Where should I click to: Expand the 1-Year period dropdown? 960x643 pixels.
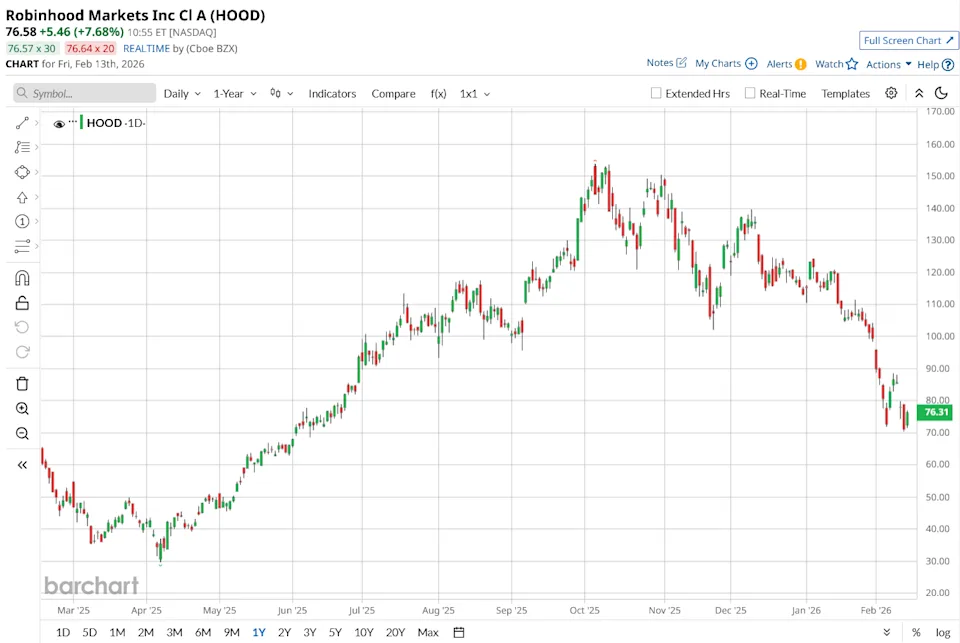pyautogui.click(x=235, y=93)
